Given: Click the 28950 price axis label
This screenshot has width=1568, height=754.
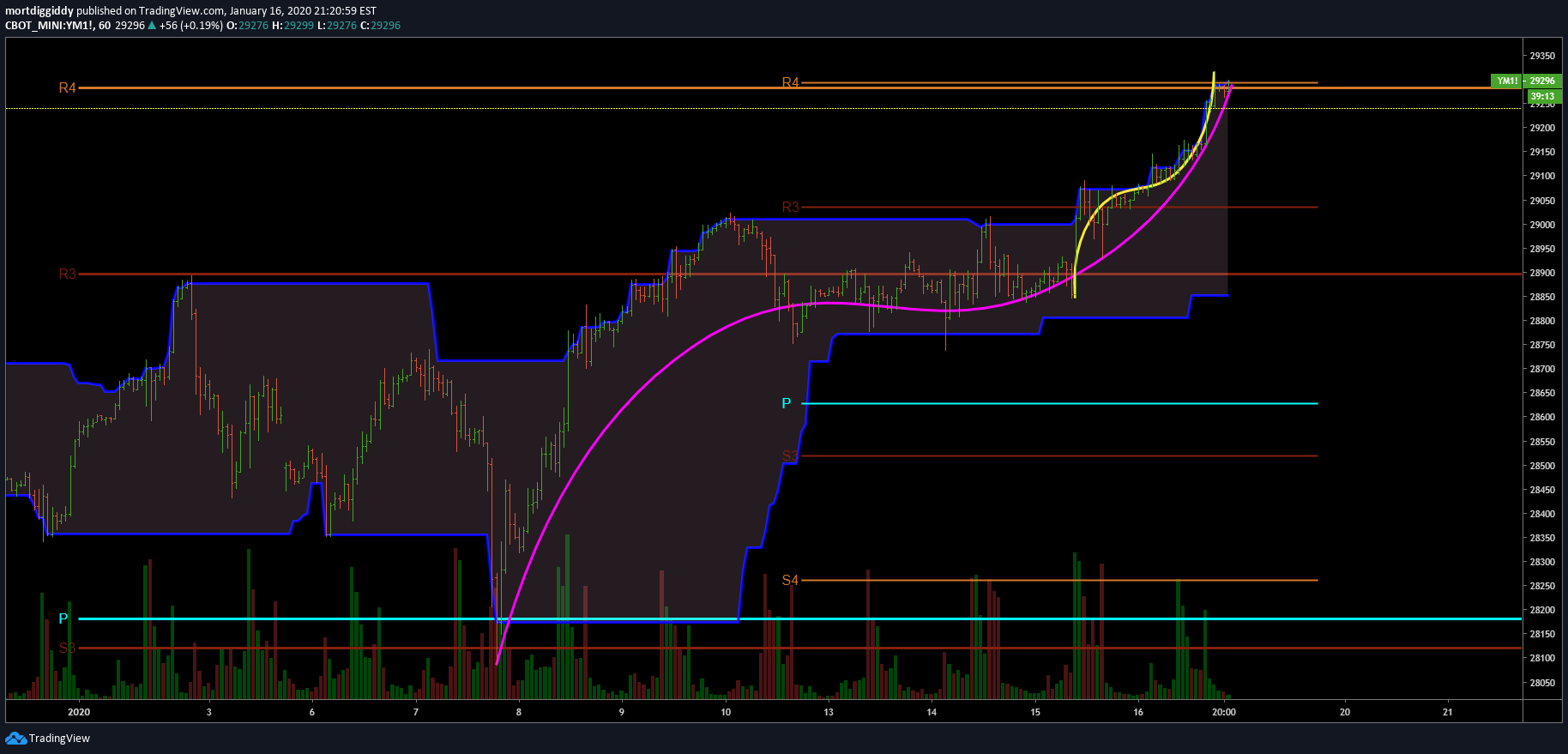Looking at the screenshot, I should [1542, 249].
